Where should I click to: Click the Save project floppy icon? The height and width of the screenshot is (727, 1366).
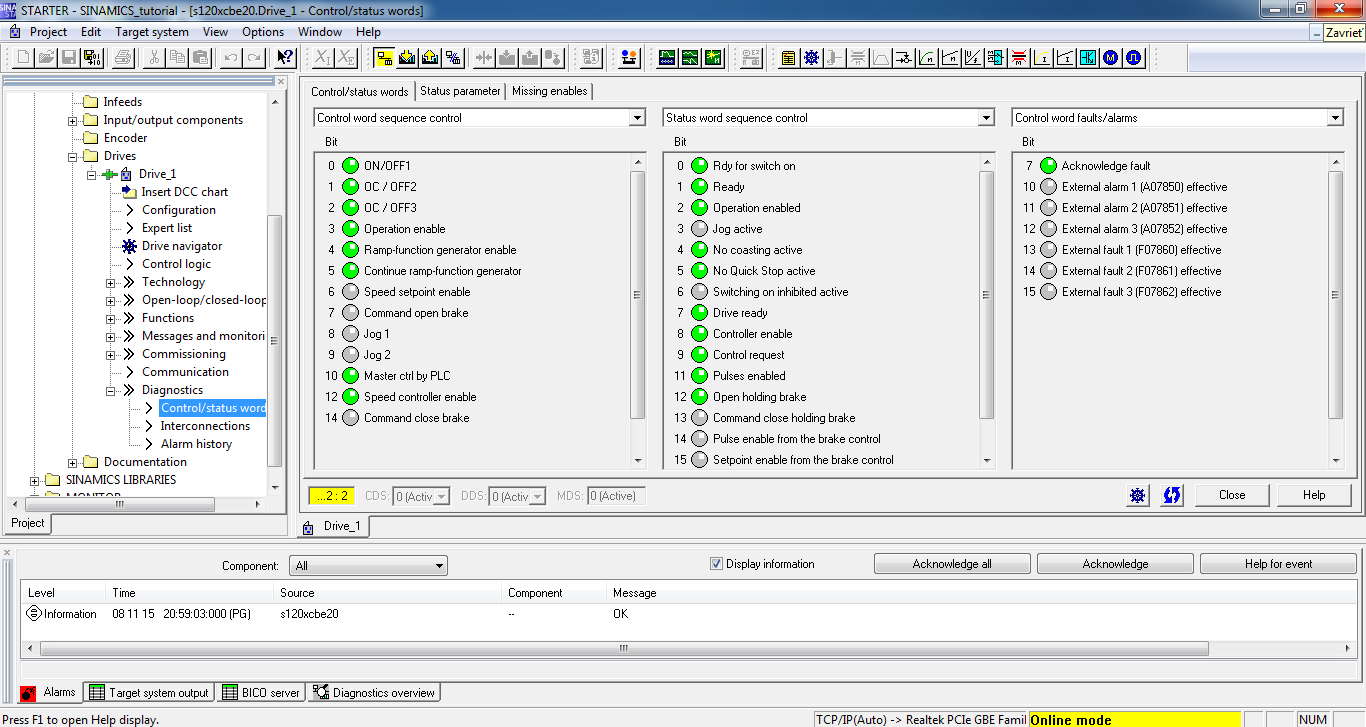pyautogui.click(x=70, y=58)
